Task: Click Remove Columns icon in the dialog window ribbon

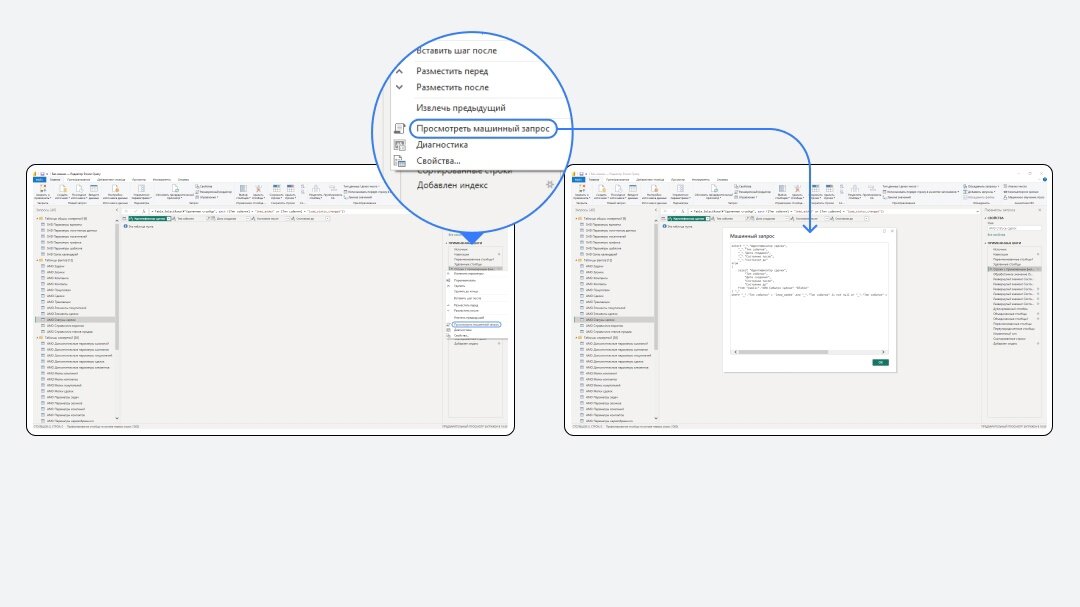Action: coord(798,189)
